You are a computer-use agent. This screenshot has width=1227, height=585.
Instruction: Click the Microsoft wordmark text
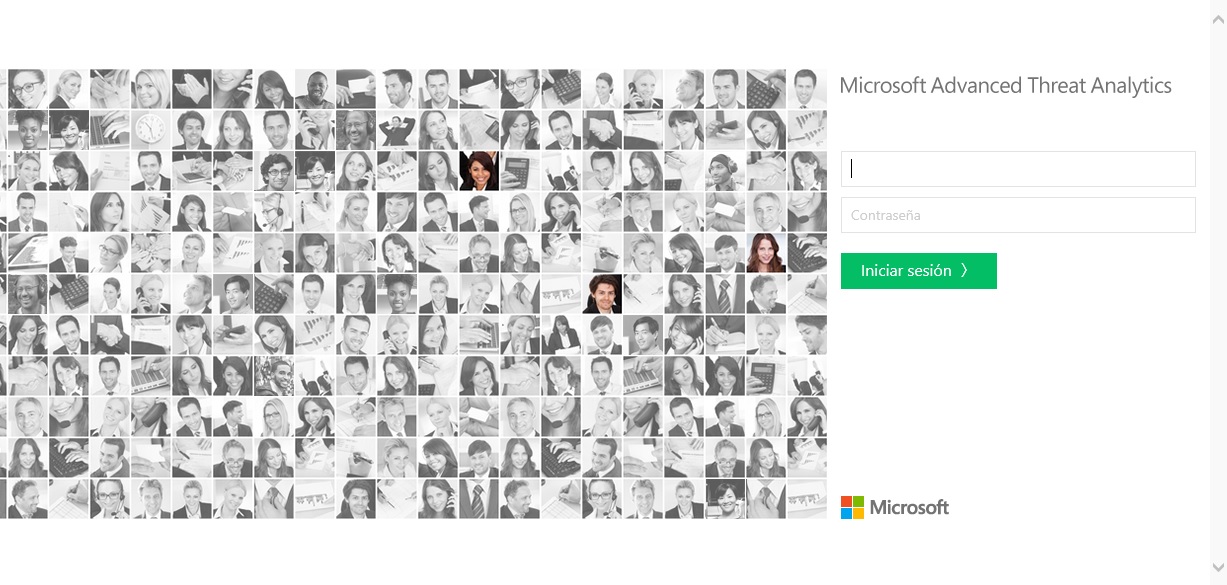pyautogui.click(x=909, y=507)
